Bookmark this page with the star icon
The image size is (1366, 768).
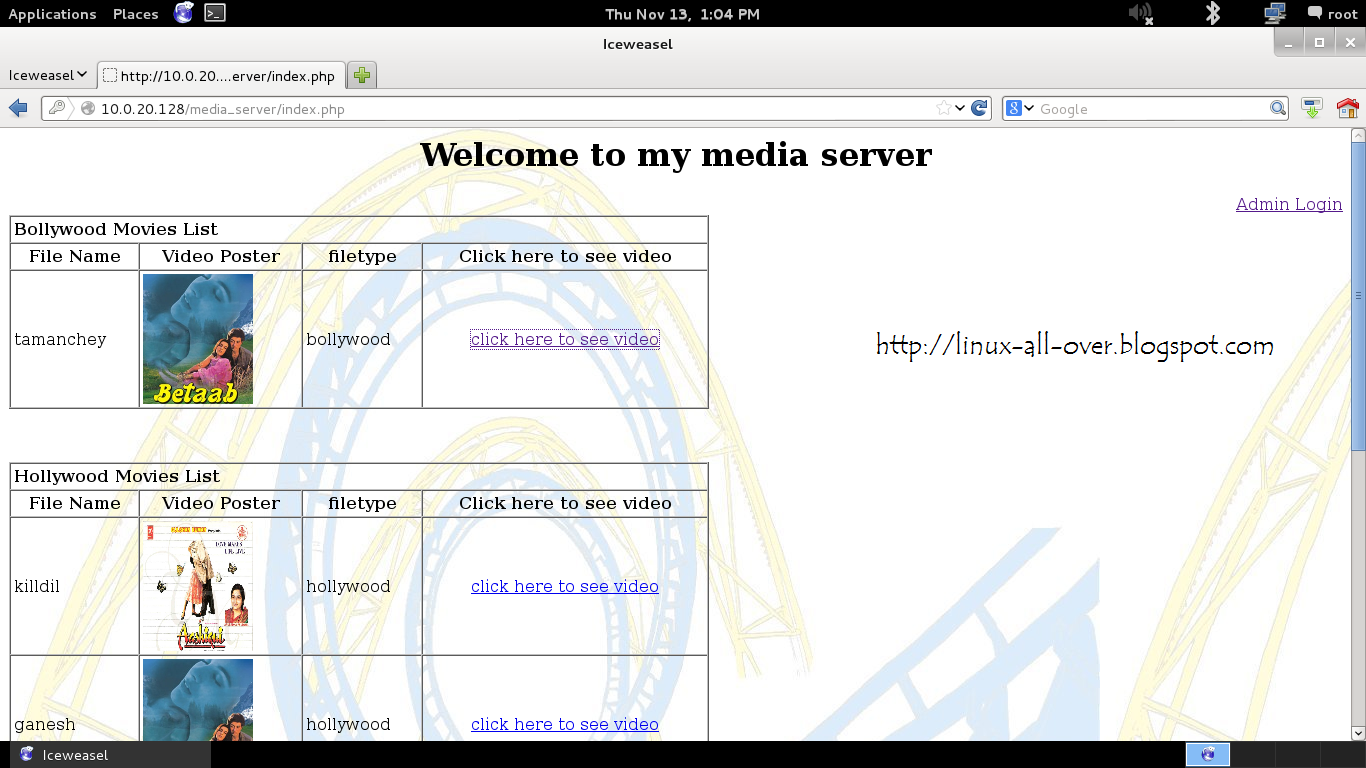pyautogui.click(x=943, y=108)
